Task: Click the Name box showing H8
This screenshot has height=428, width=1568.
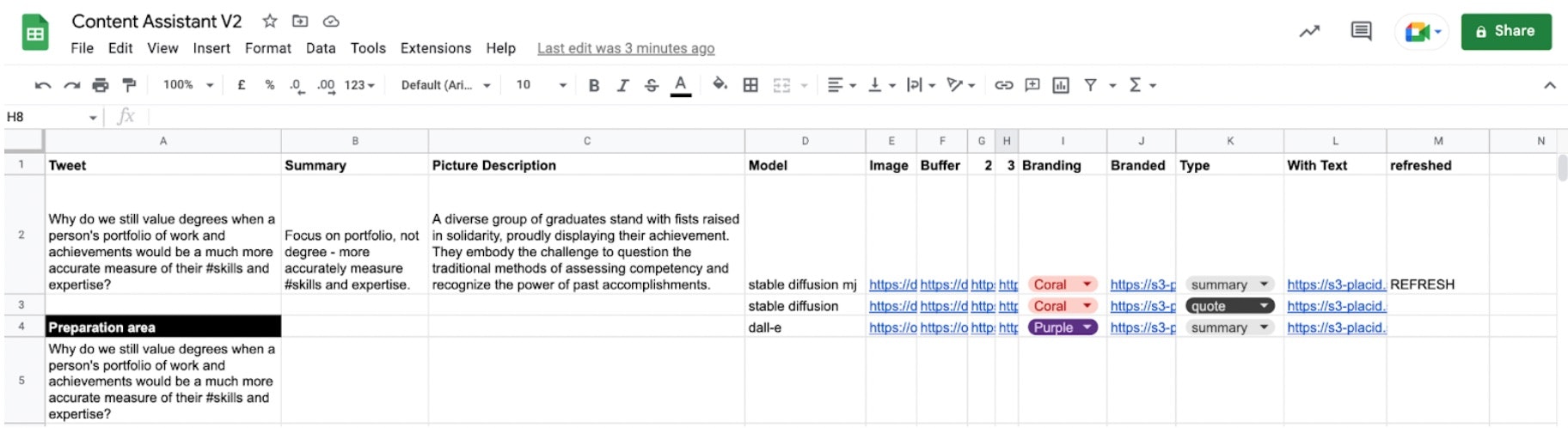Action: point(52,117)
